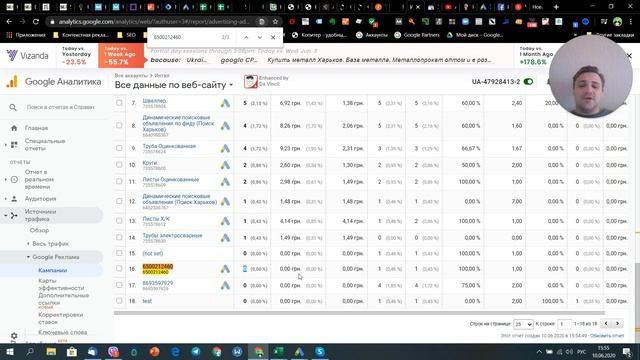Click the К строке row number field
Viewport: 640px width, 360px height.
click(x=564, y=324)
